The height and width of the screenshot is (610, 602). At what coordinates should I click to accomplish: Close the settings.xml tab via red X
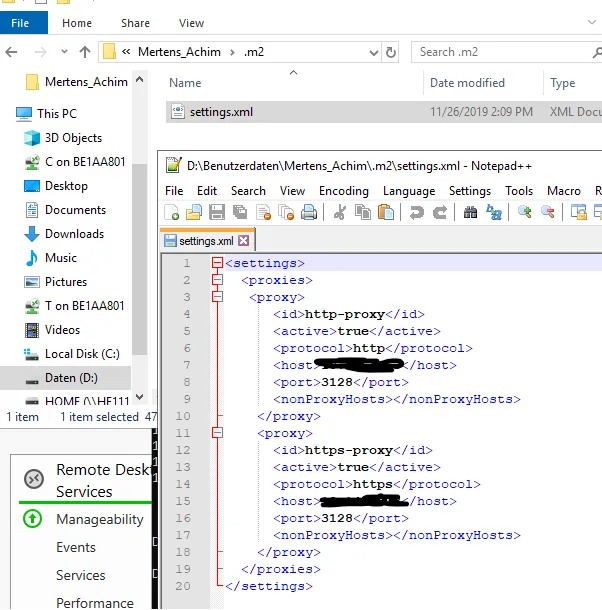[x=244, y=241]
